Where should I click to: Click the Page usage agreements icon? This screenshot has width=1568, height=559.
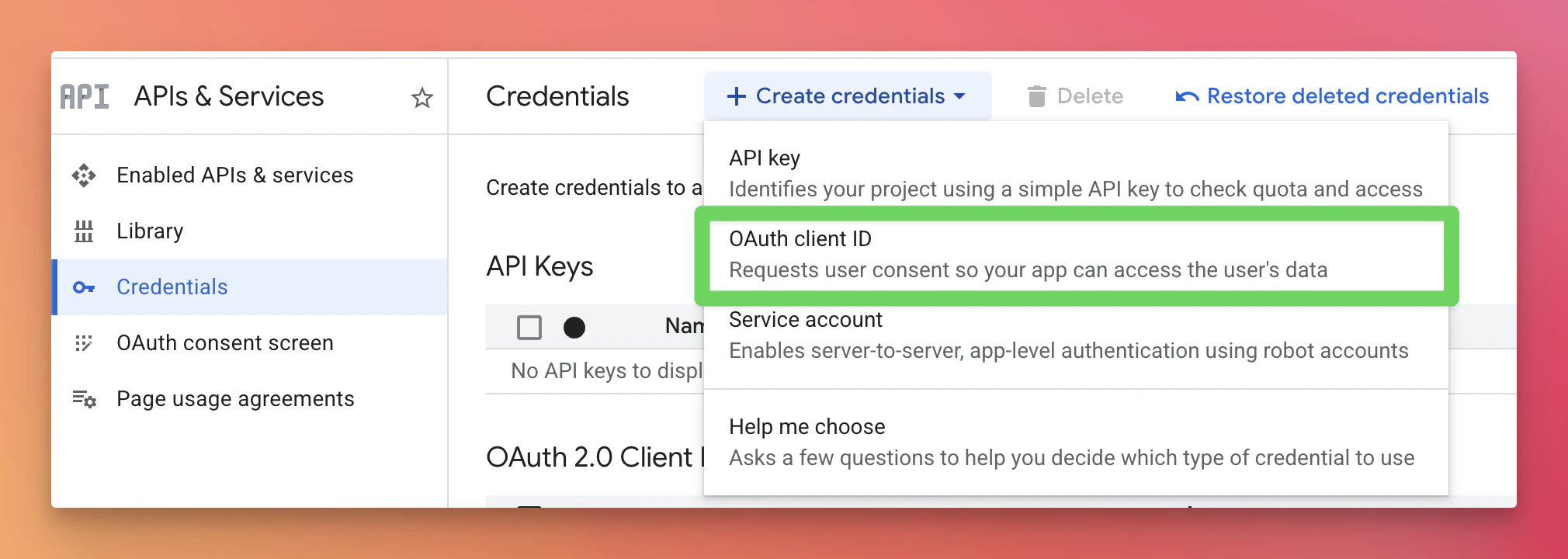85,398
